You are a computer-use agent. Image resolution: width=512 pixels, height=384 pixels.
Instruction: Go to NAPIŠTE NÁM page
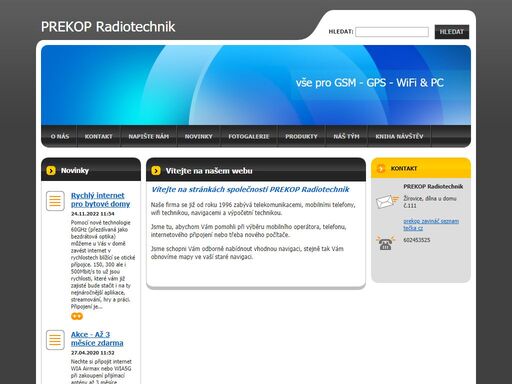[x=149, y=136]
